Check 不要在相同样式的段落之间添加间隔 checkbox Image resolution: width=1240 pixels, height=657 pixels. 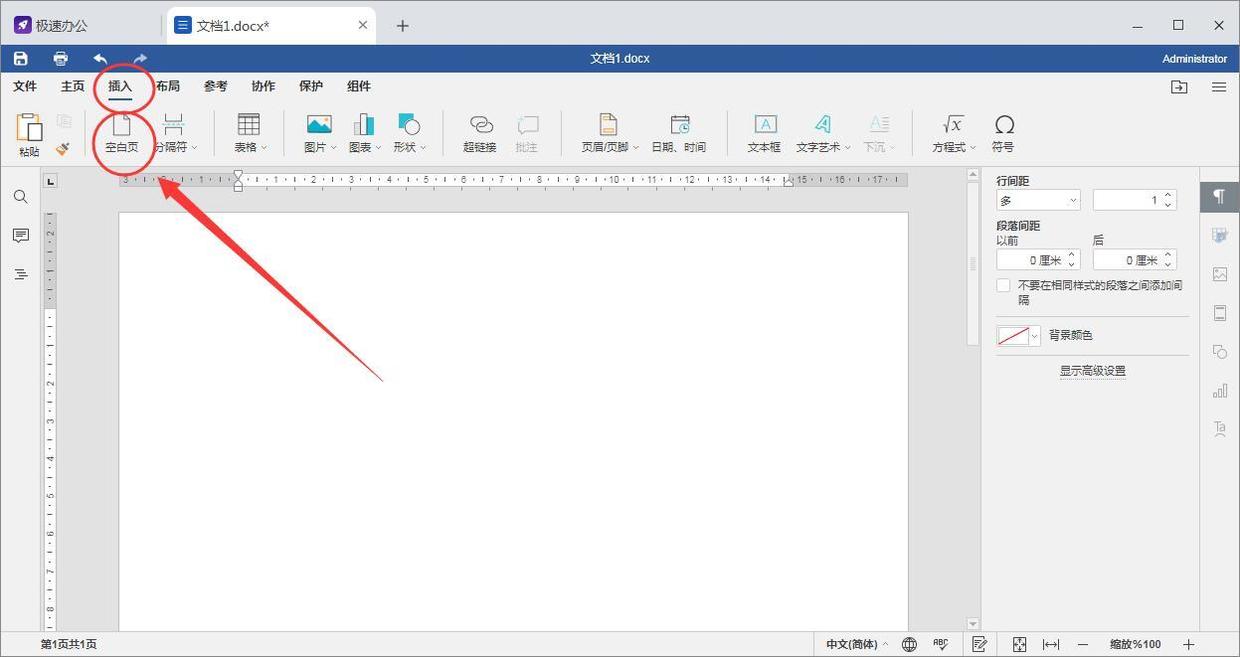(x=1003, y=286)
